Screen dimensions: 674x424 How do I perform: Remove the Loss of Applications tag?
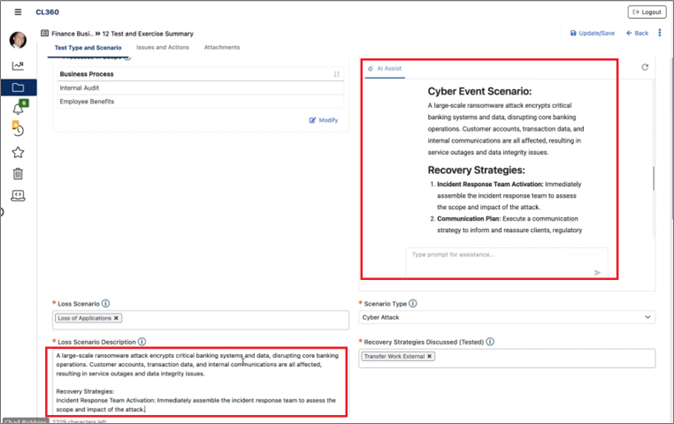116,318
